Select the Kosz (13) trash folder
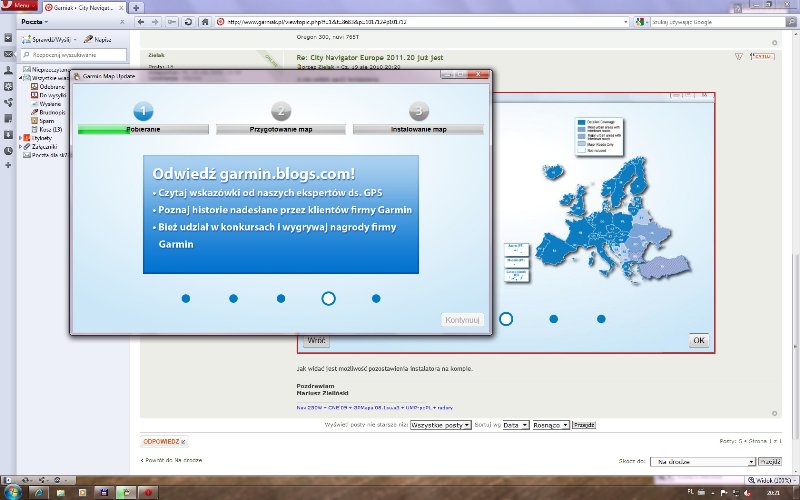 (46, 130)
